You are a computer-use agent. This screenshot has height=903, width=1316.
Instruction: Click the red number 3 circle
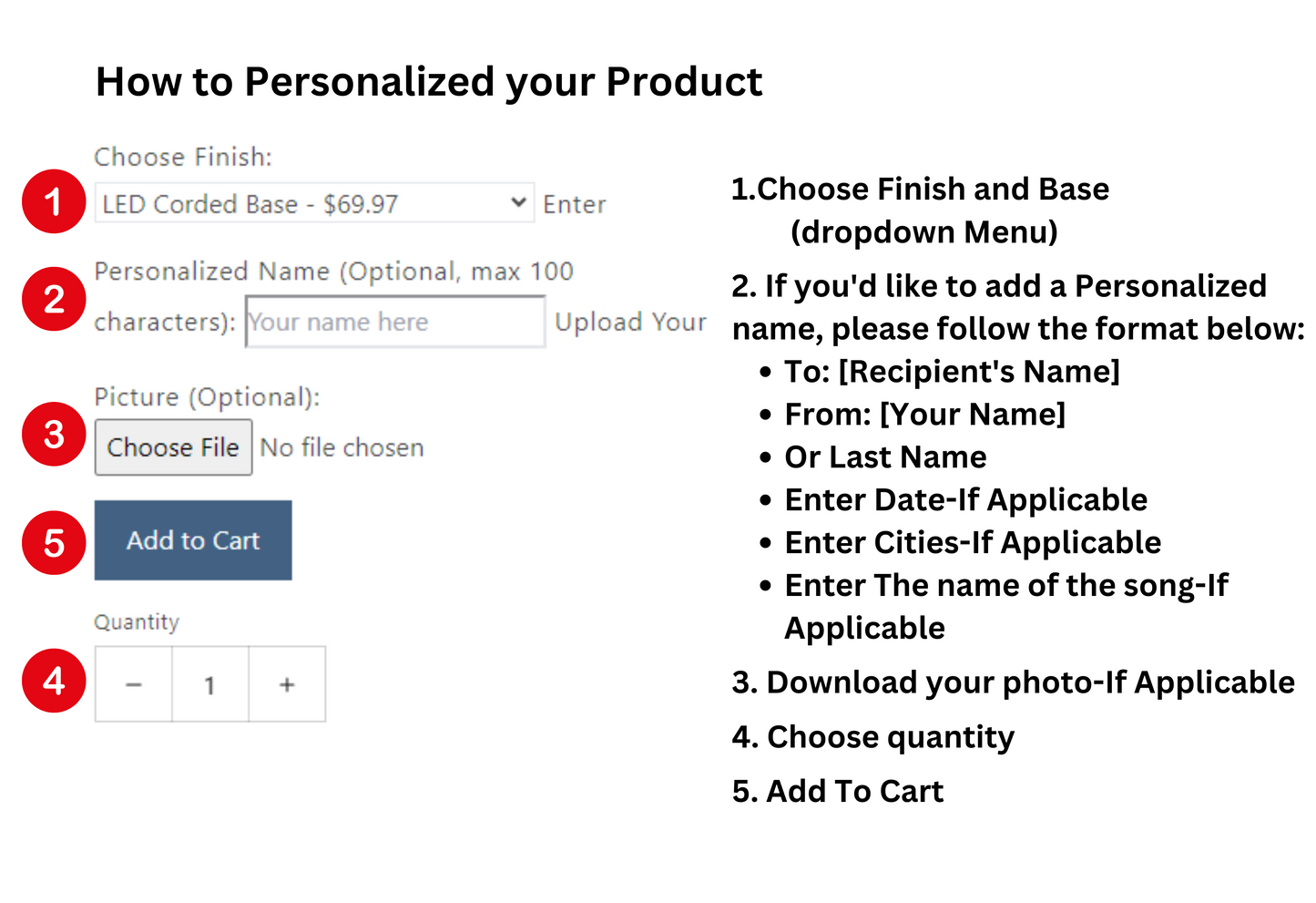click(54, 434)
